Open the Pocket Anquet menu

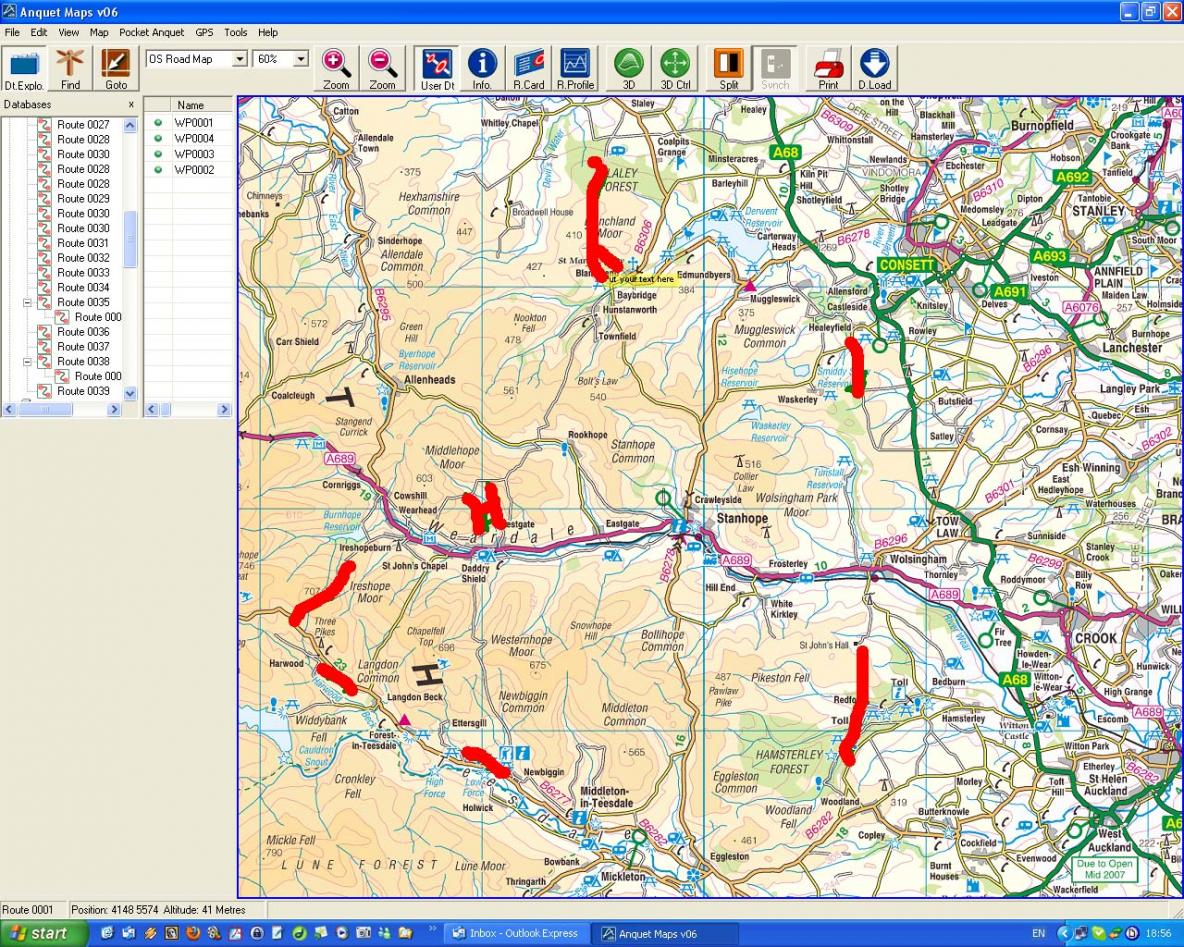[151, 32]
